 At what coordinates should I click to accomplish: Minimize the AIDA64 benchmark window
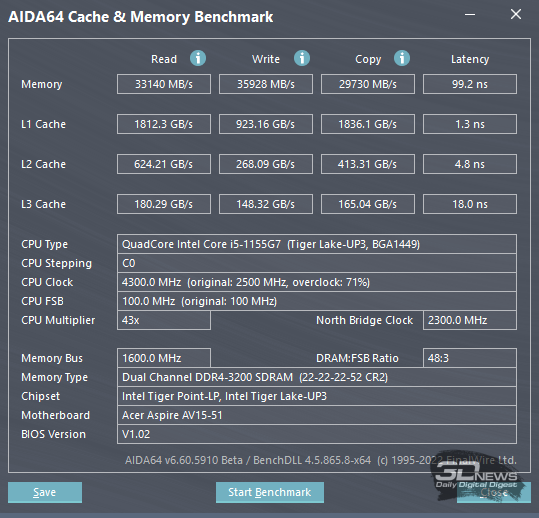click(470, 14)
